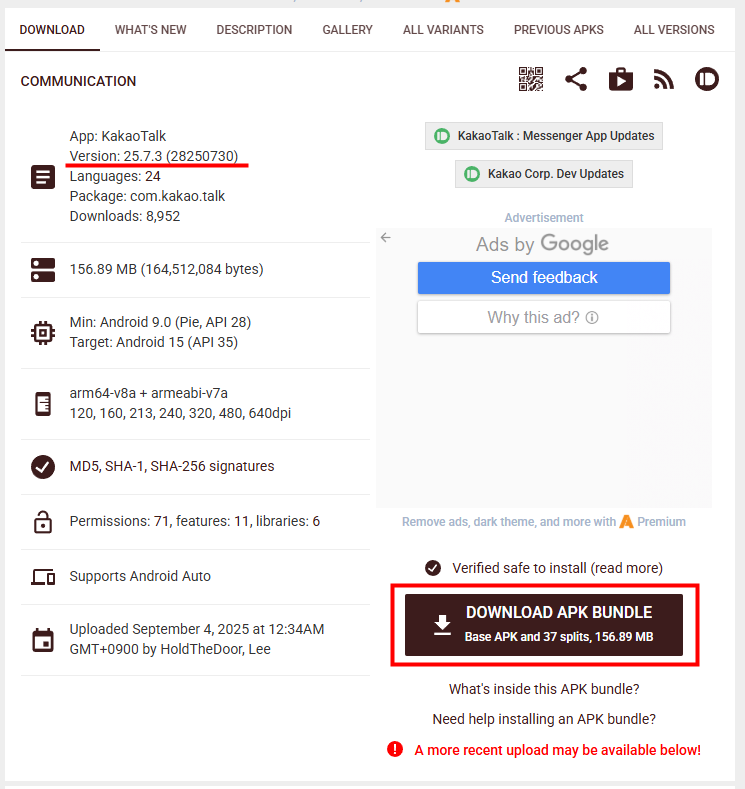The image size is (745, 789).
Task: Open the Previous APKs tab
Action: 558,30
